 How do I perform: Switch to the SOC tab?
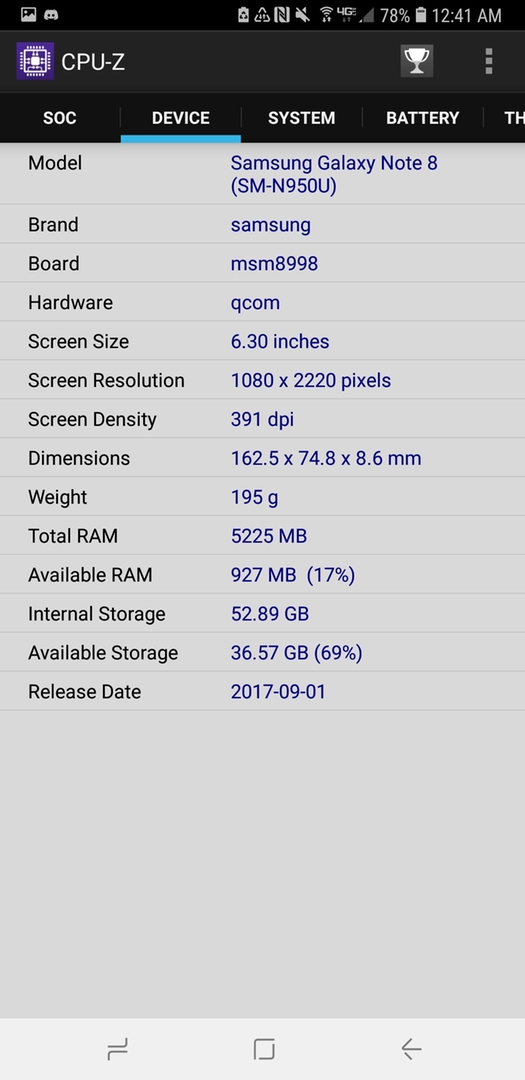(59, 118)
